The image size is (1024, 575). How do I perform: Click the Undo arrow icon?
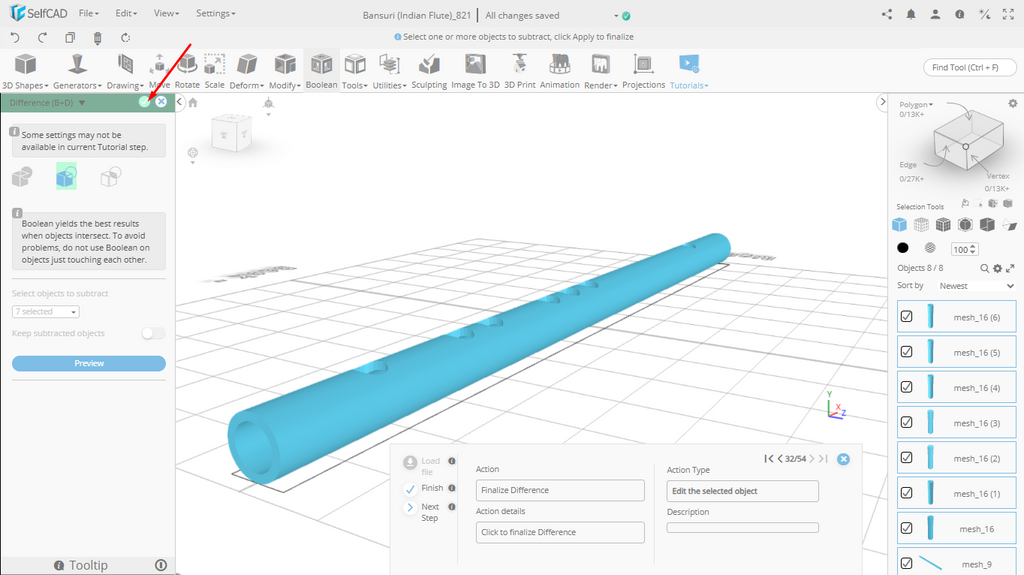[15, 37]
